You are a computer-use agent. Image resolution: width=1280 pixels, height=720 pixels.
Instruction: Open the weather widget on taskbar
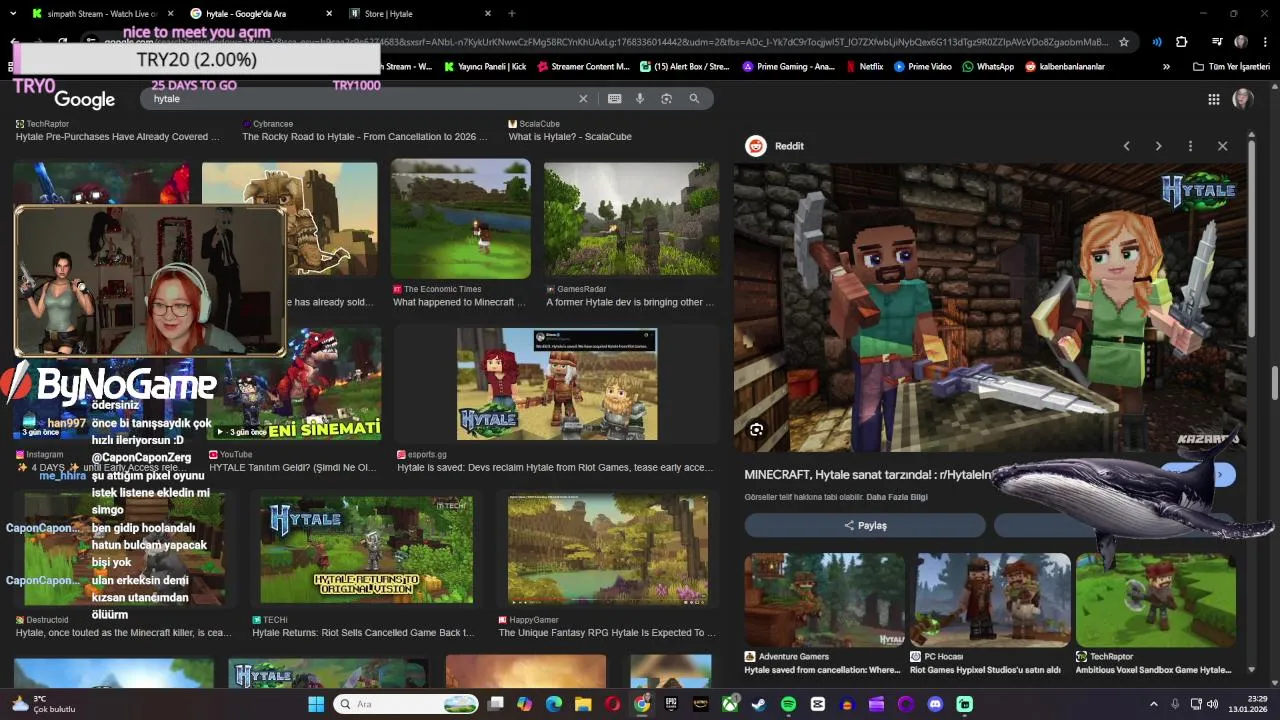pos(45,704)
